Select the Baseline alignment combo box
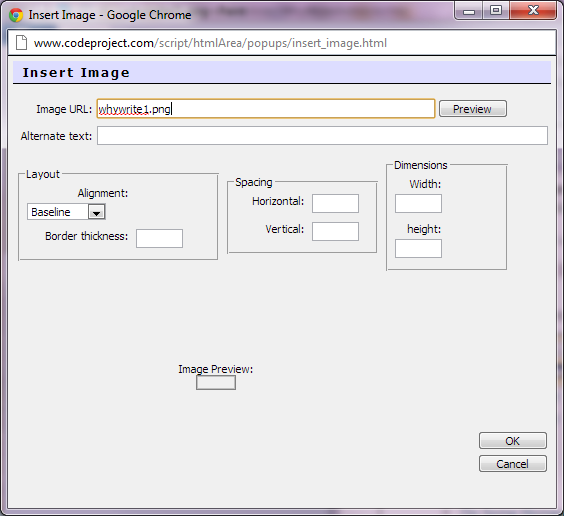This screenshot has height=516, width=564. point(66,212)
